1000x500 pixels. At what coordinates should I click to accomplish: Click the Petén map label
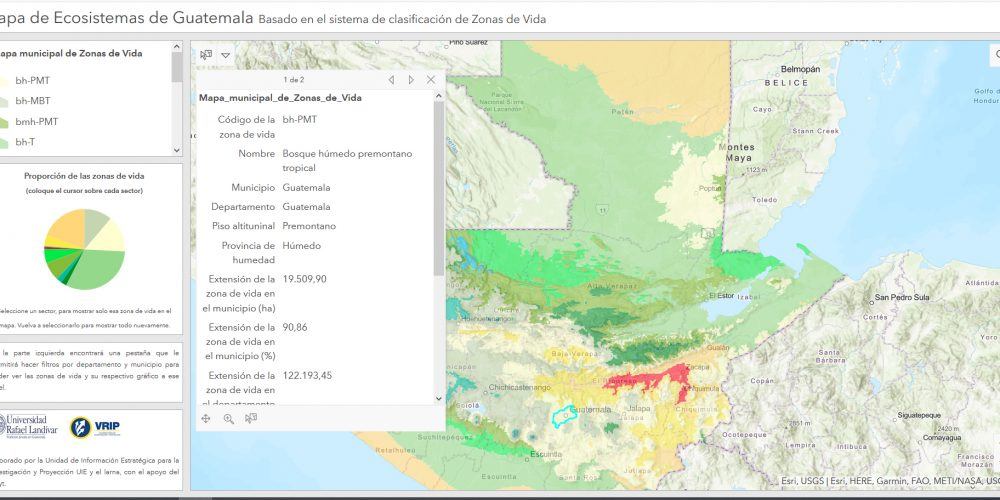point(623,112)
